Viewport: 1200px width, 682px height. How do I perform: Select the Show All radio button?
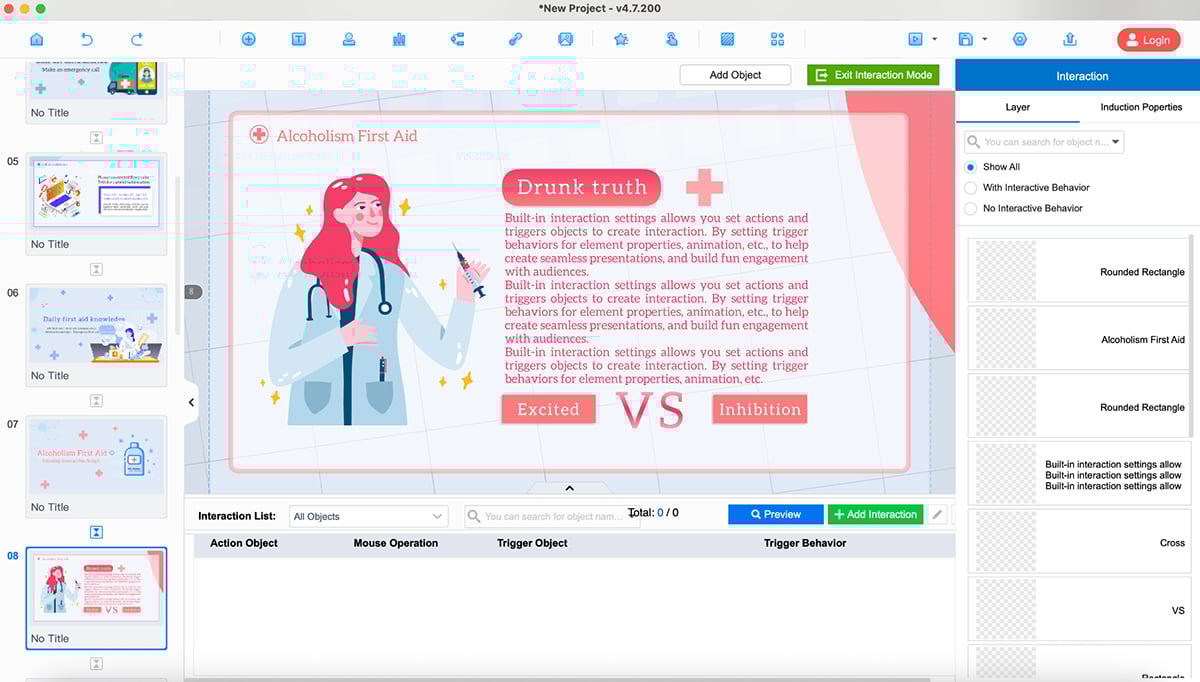point(969,166)
